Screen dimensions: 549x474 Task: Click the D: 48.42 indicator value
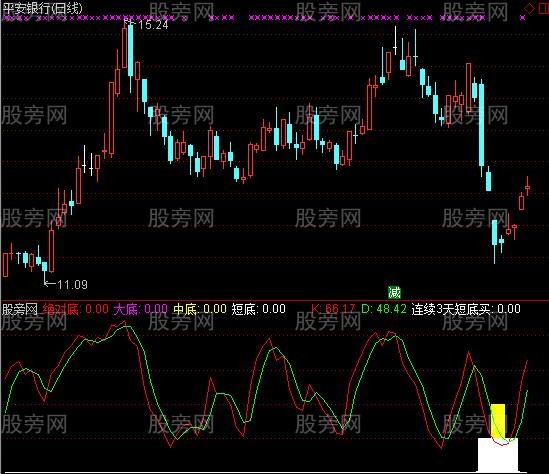(x=384, y=309)
